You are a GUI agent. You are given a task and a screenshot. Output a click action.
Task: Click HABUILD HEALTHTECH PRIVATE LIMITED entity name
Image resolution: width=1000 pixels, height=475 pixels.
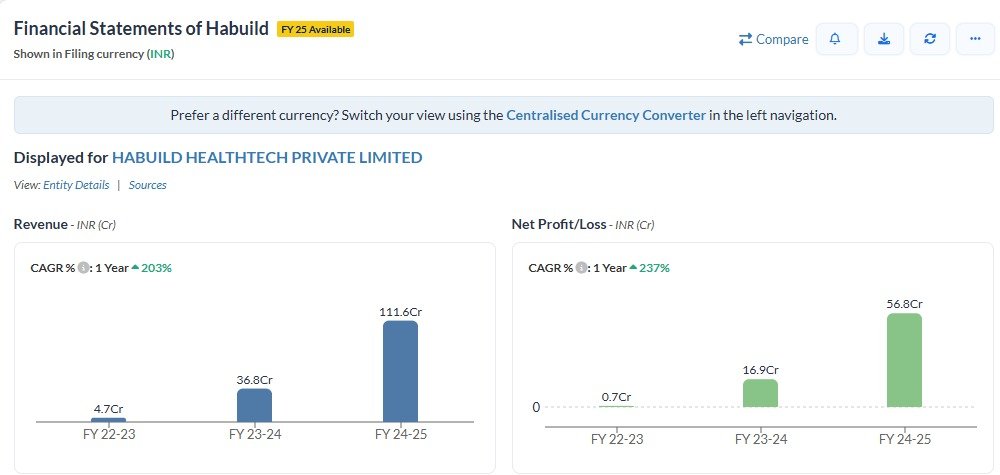click(267, 157)
